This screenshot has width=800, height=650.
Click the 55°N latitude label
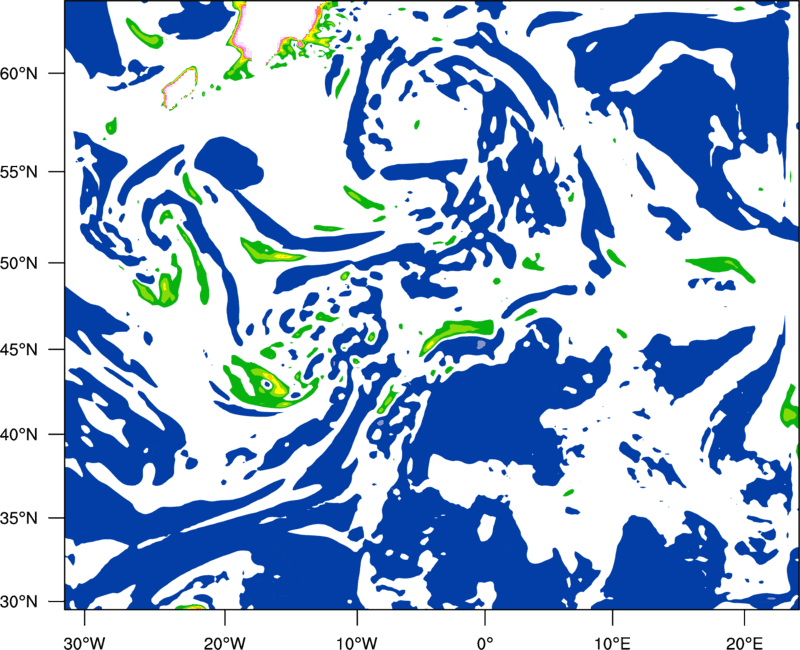pos(19,172)
